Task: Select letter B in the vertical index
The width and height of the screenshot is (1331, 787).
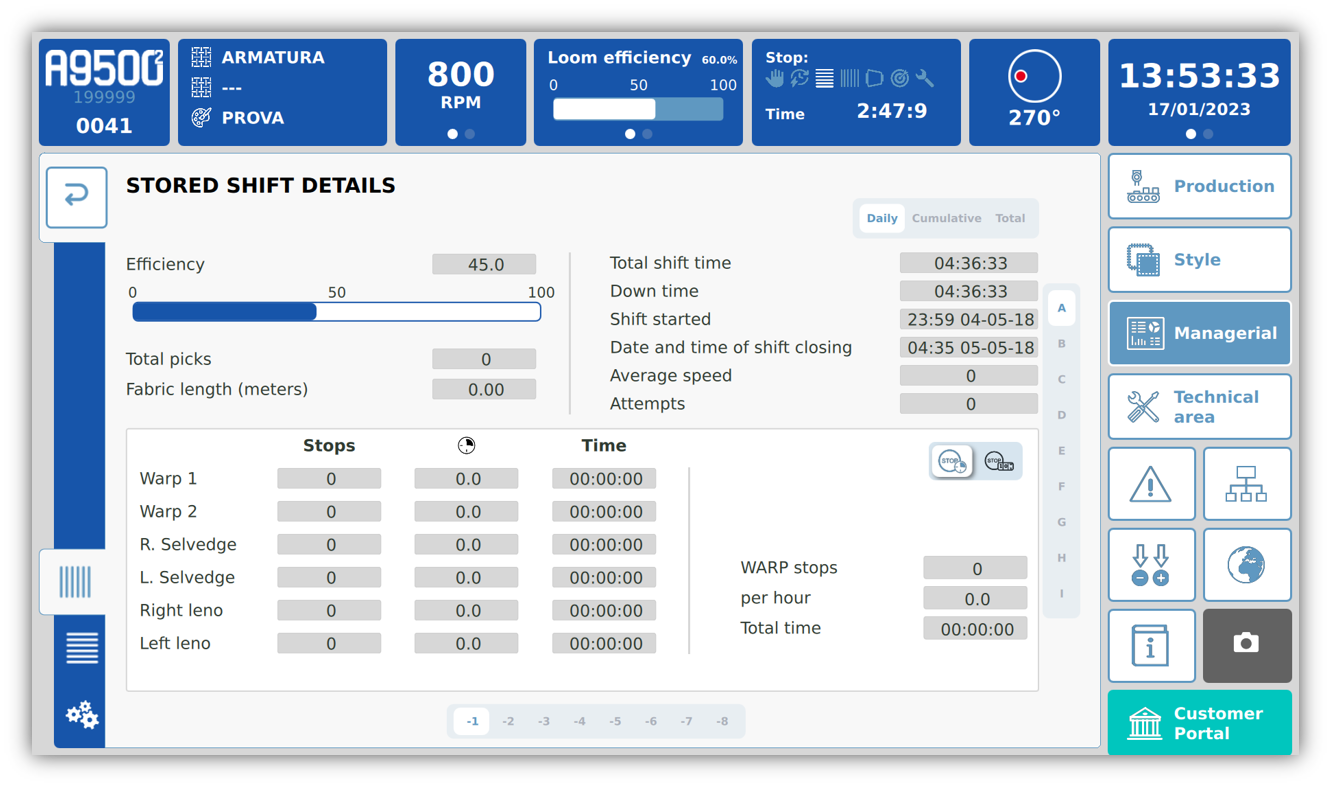Action: pyautogui.click(x=1061, y=343)
